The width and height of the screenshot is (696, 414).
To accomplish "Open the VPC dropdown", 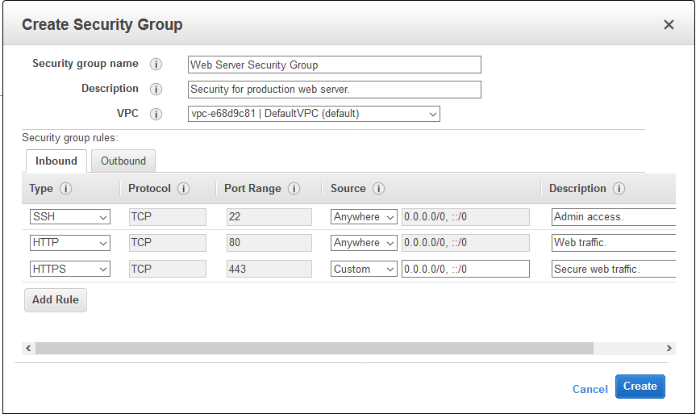I will coord(314,114).
